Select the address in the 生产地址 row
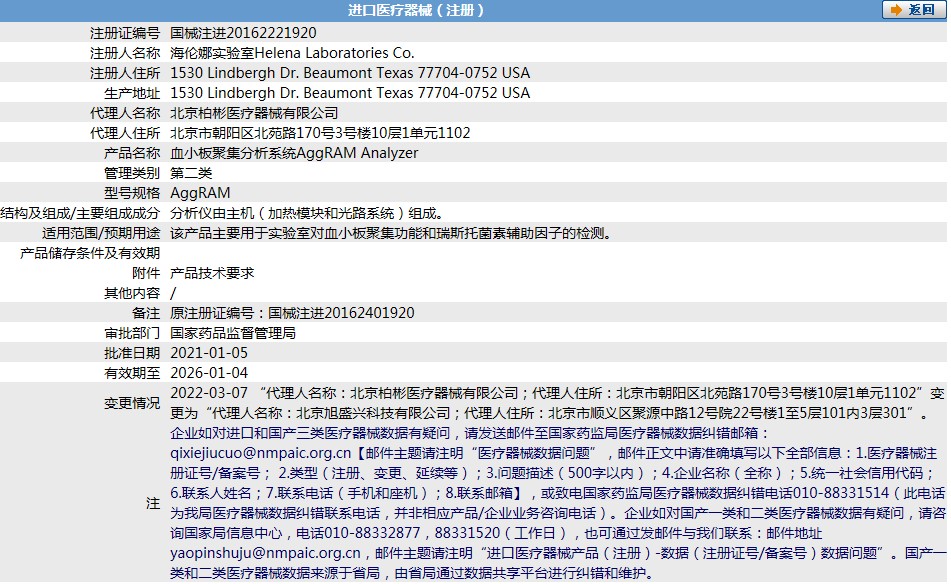The image size is (951, 584). pos(350,93)
